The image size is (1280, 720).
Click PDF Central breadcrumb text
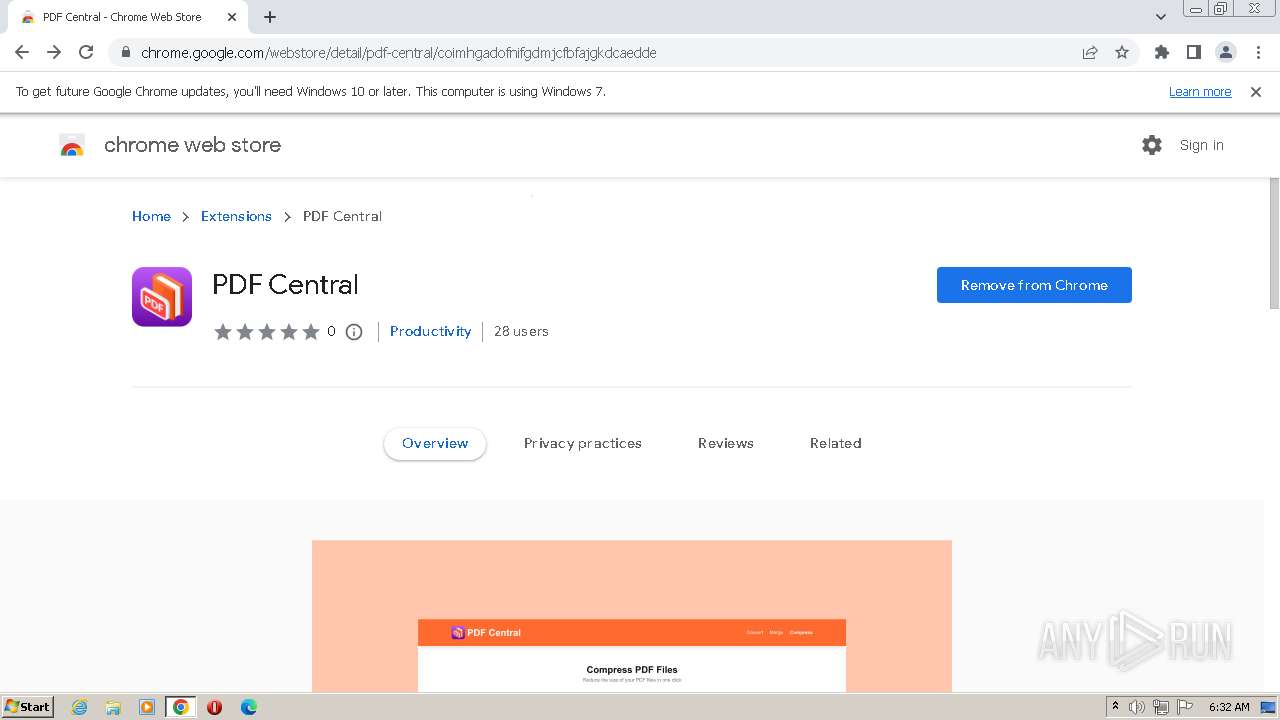click(x=342, y=216)
